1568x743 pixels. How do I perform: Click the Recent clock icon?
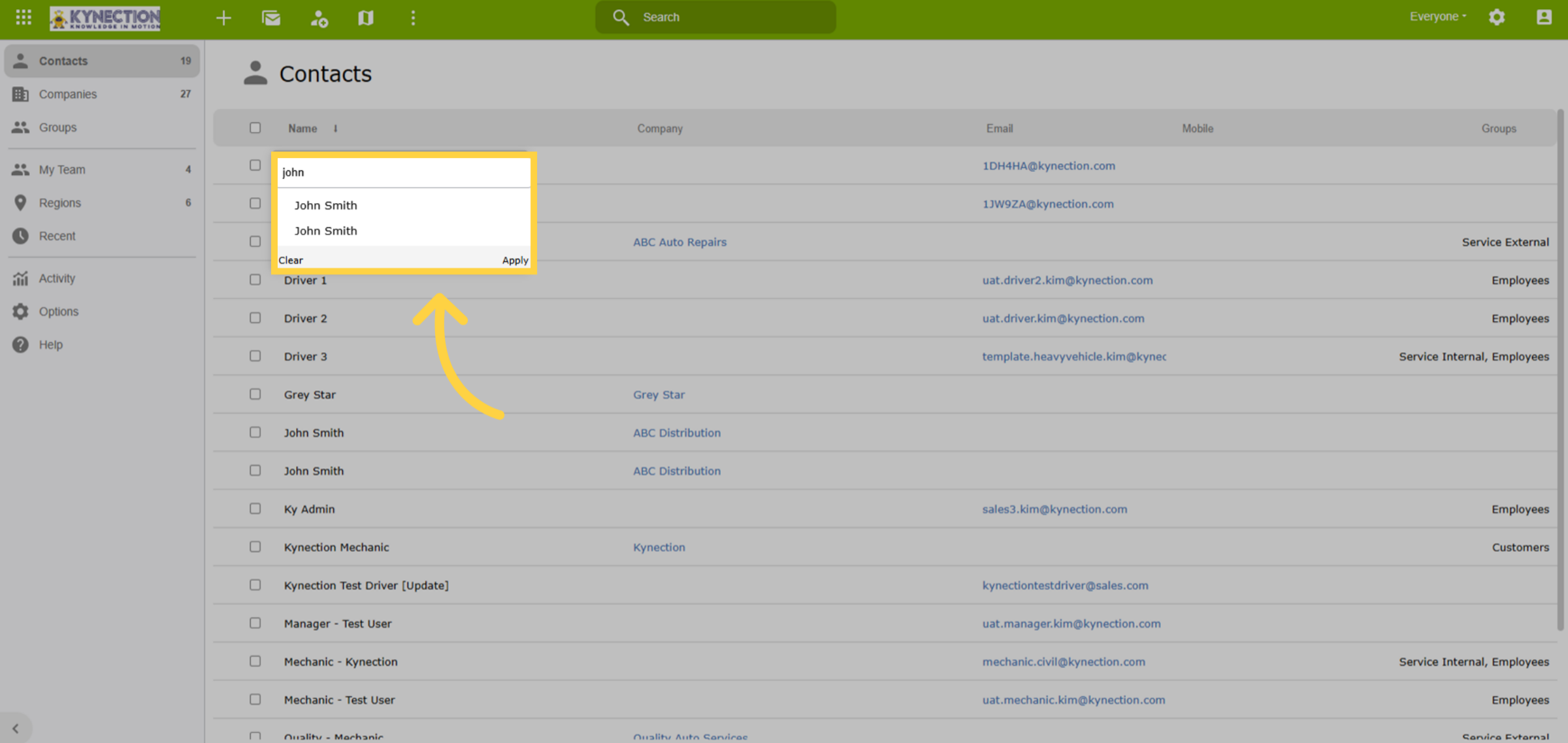(x=21, y=236)
